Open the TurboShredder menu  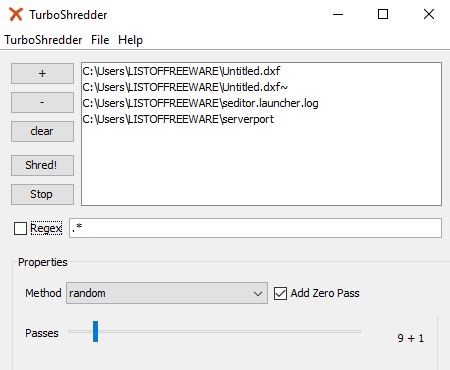coord(43,40)
